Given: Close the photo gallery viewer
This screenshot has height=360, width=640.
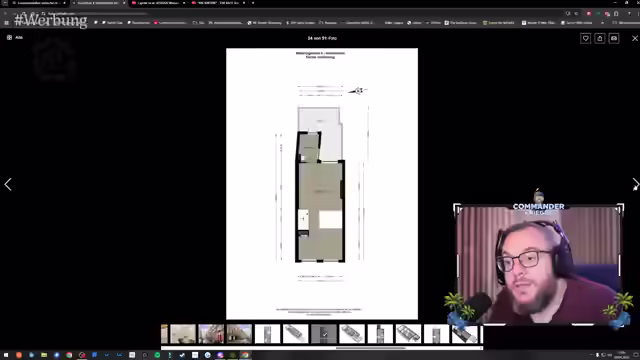Looking at the screenshot, I should [635, 38].
